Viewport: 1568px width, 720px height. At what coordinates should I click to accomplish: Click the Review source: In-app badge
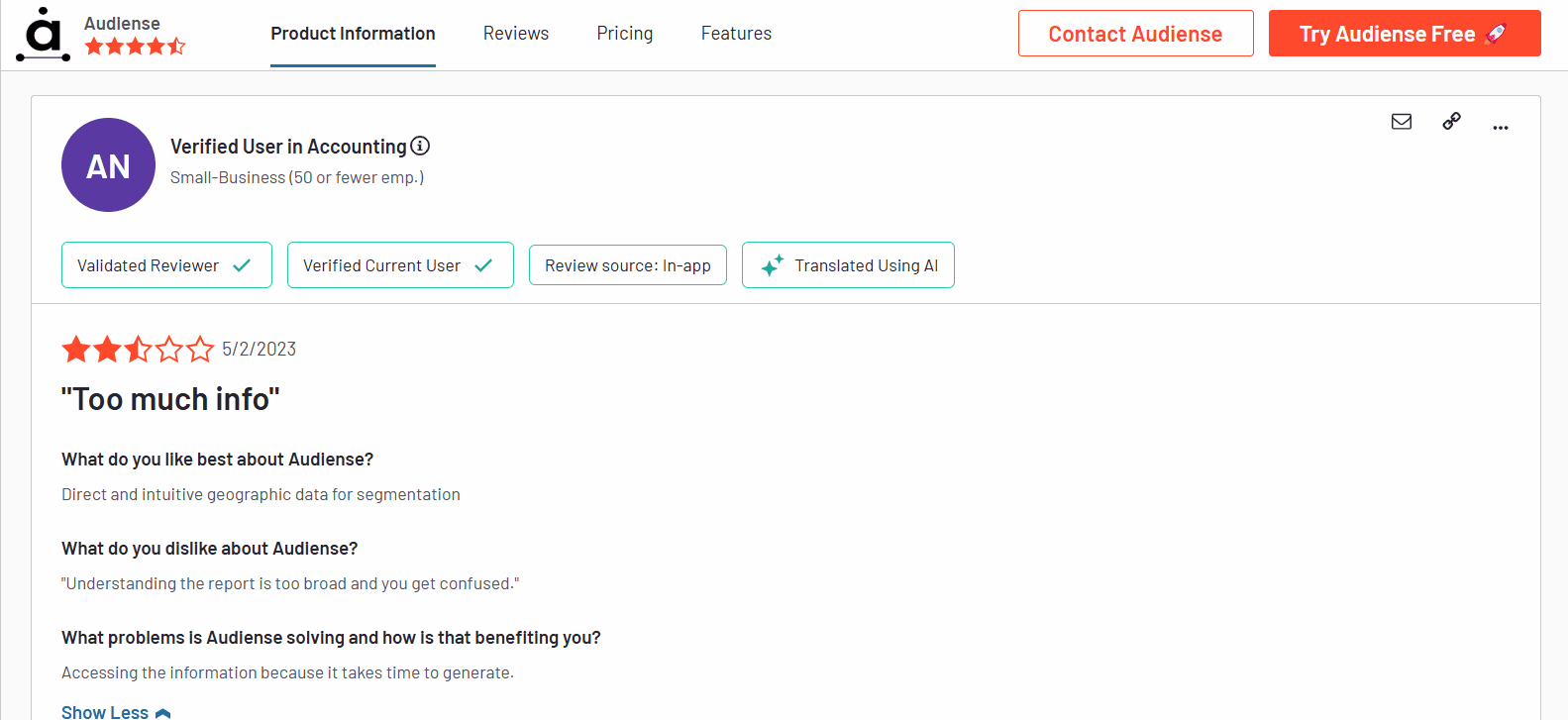coord(628,265)
